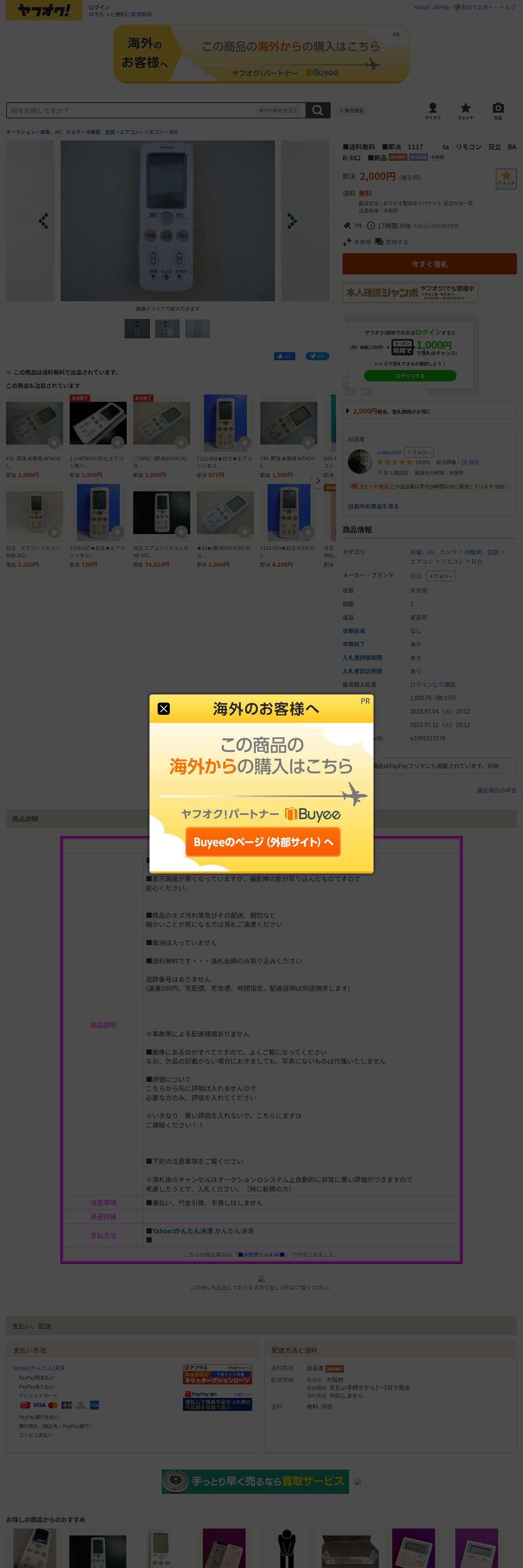Open 配送方法一覧 link
Screen dimensions: 523x1568
[458, 203]
